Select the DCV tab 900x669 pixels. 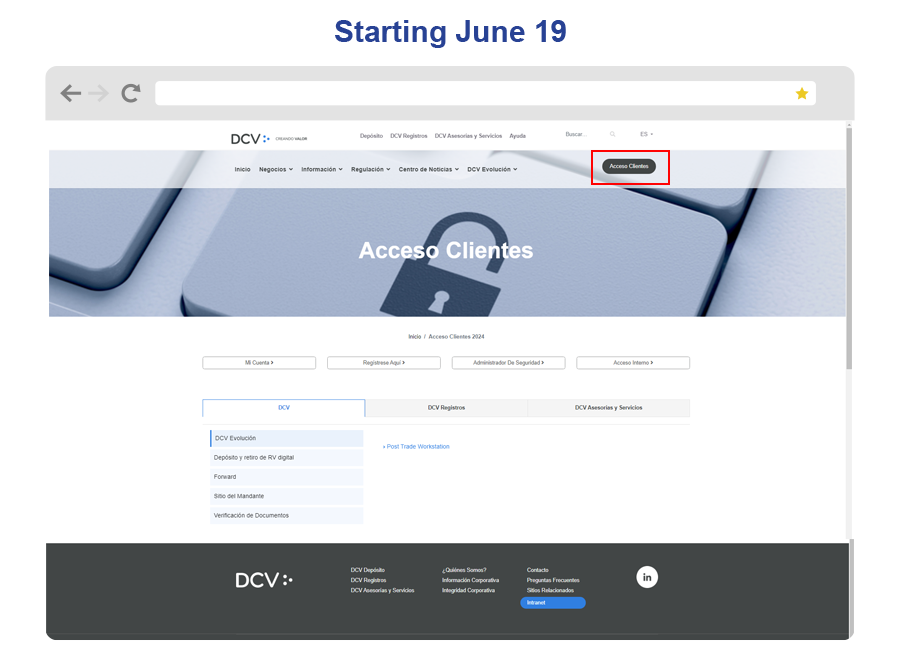pos(284,407)
